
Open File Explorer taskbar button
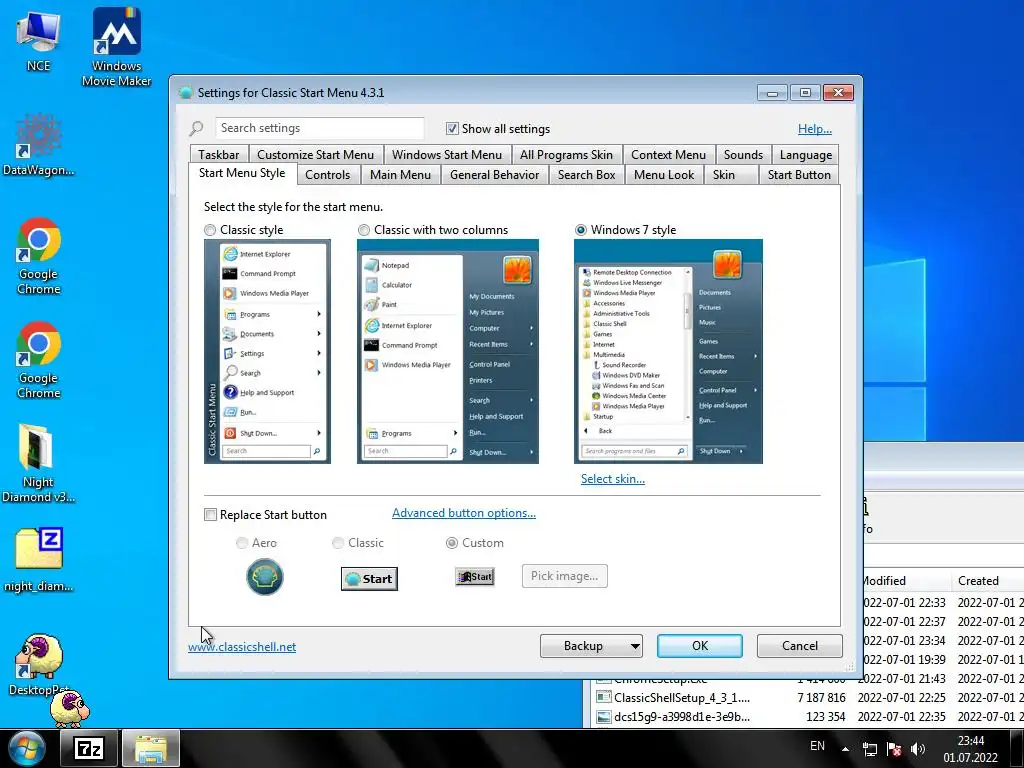[x=151, y=748]
